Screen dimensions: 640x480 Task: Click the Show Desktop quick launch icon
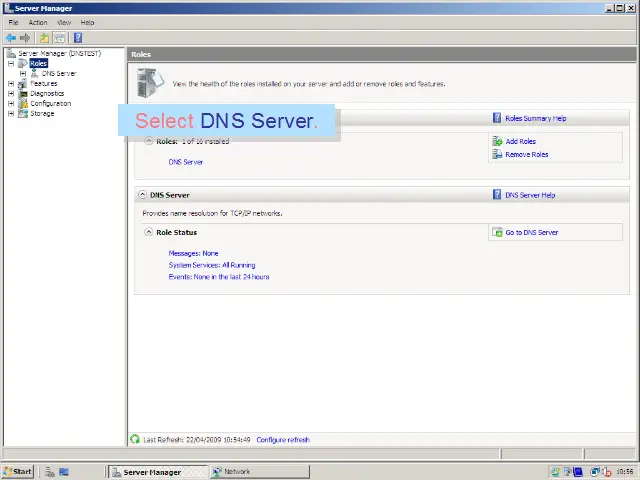click(64, 472)
